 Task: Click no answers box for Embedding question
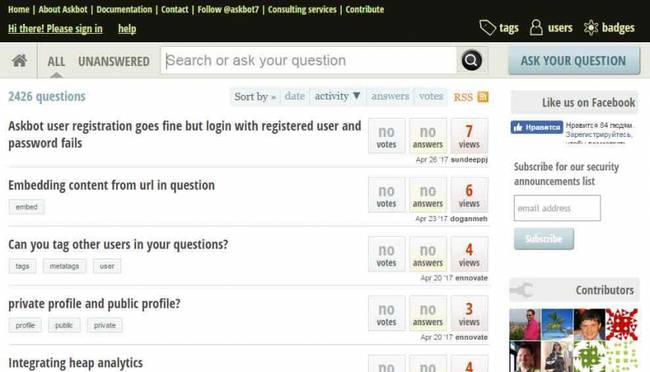(x=428, y=195)
